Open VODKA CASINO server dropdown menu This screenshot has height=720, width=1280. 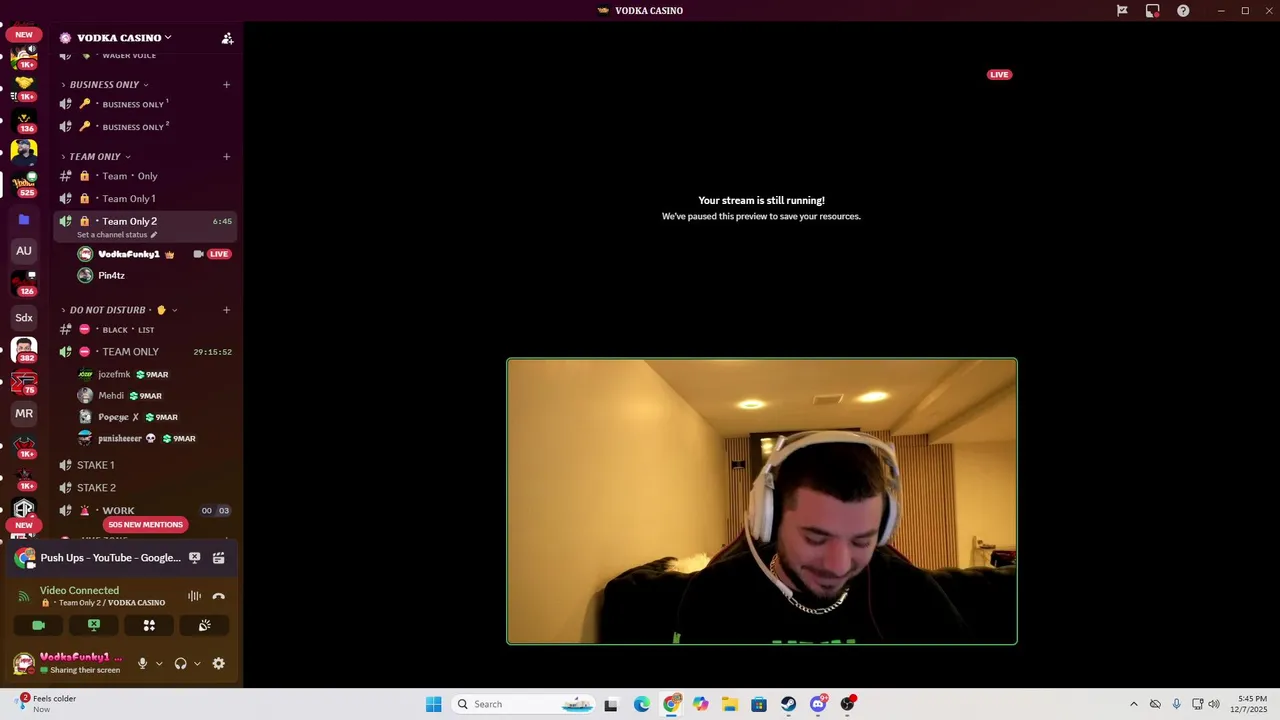click(x=125, y=38)
